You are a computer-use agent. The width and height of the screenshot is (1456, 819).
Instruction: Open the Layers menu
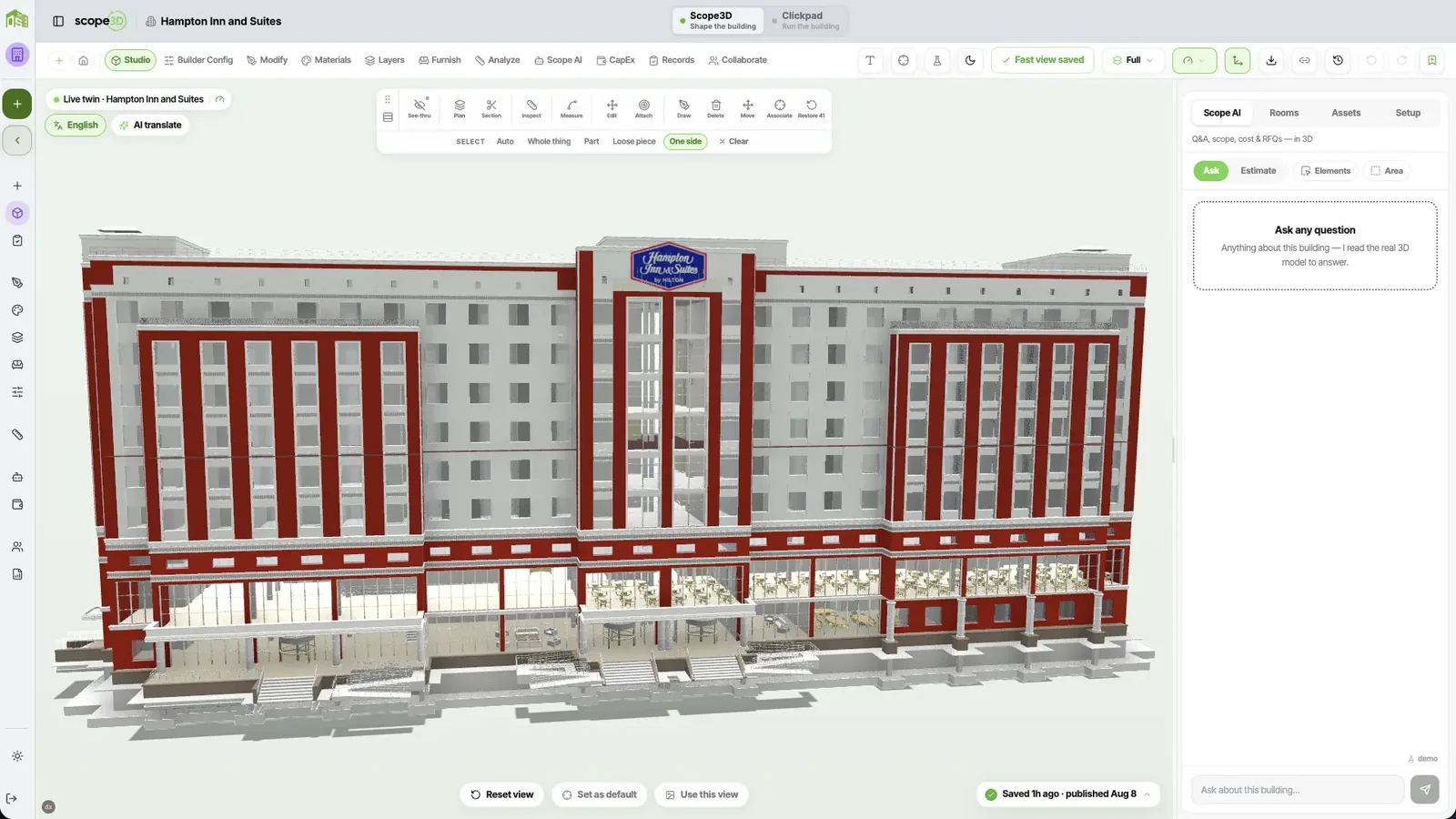point(385,60)
